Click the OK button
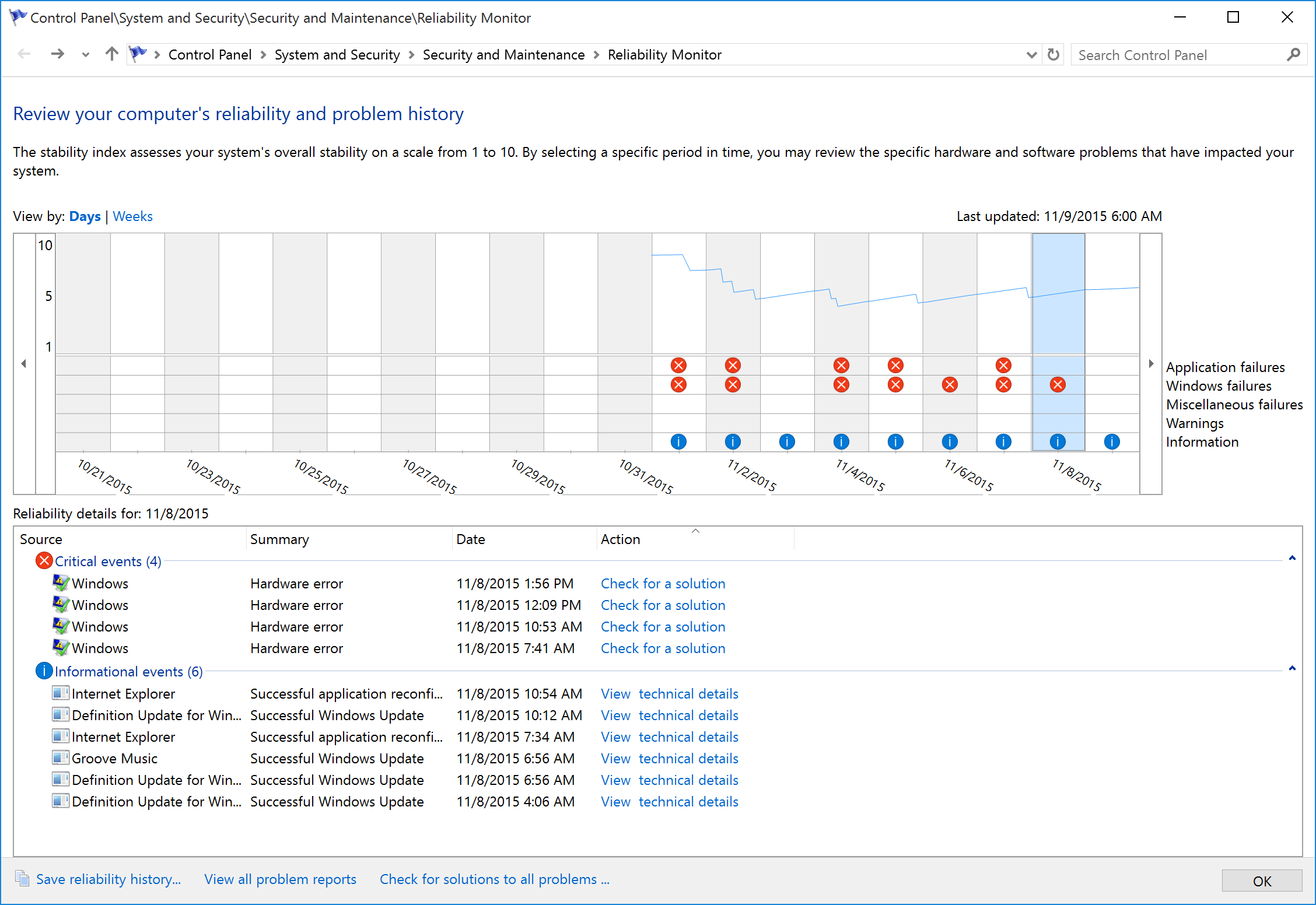 click(1261, 881)
